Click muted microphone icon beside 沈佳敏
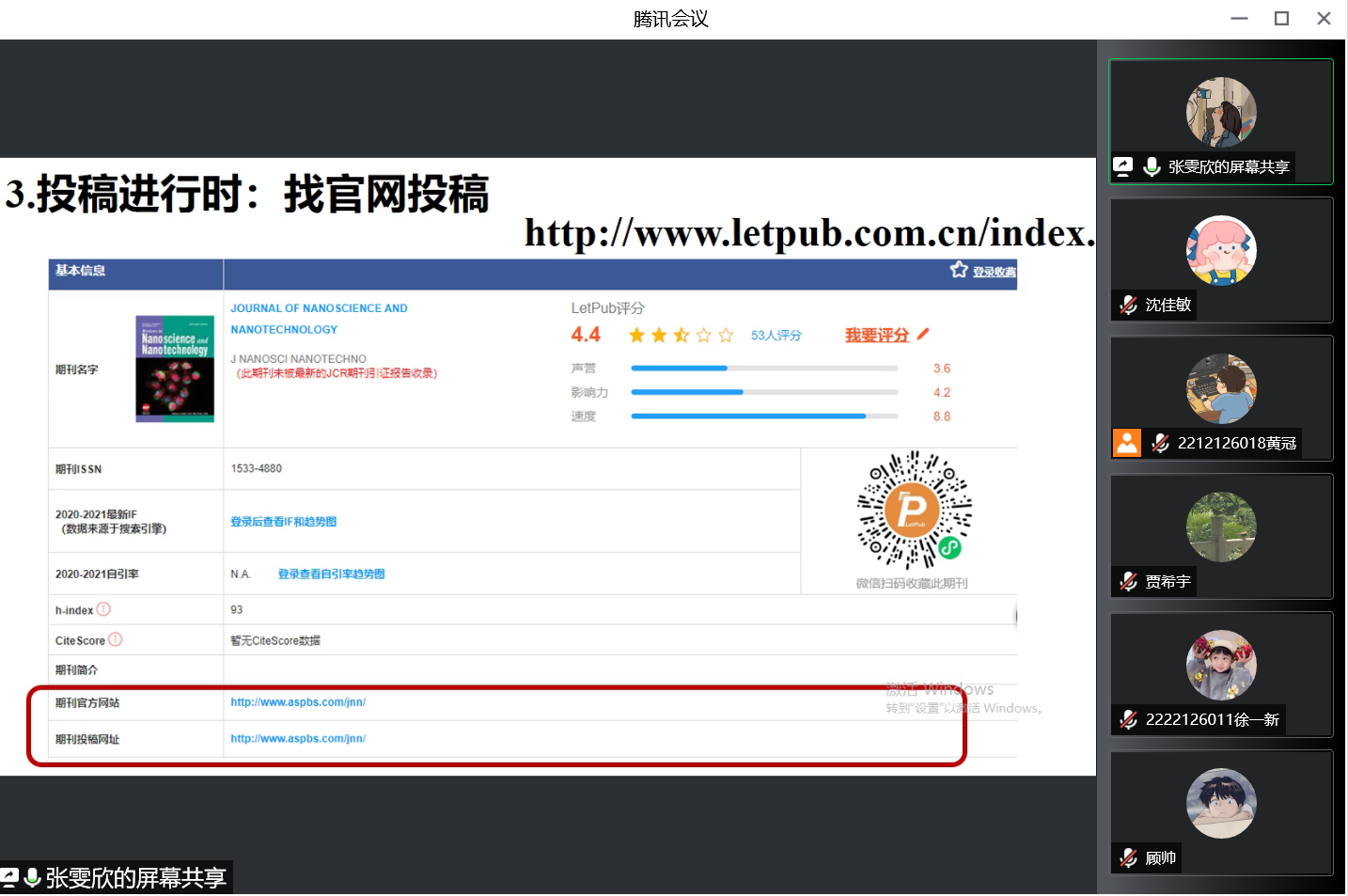The image size is (1348, 896). point(1129,305)
